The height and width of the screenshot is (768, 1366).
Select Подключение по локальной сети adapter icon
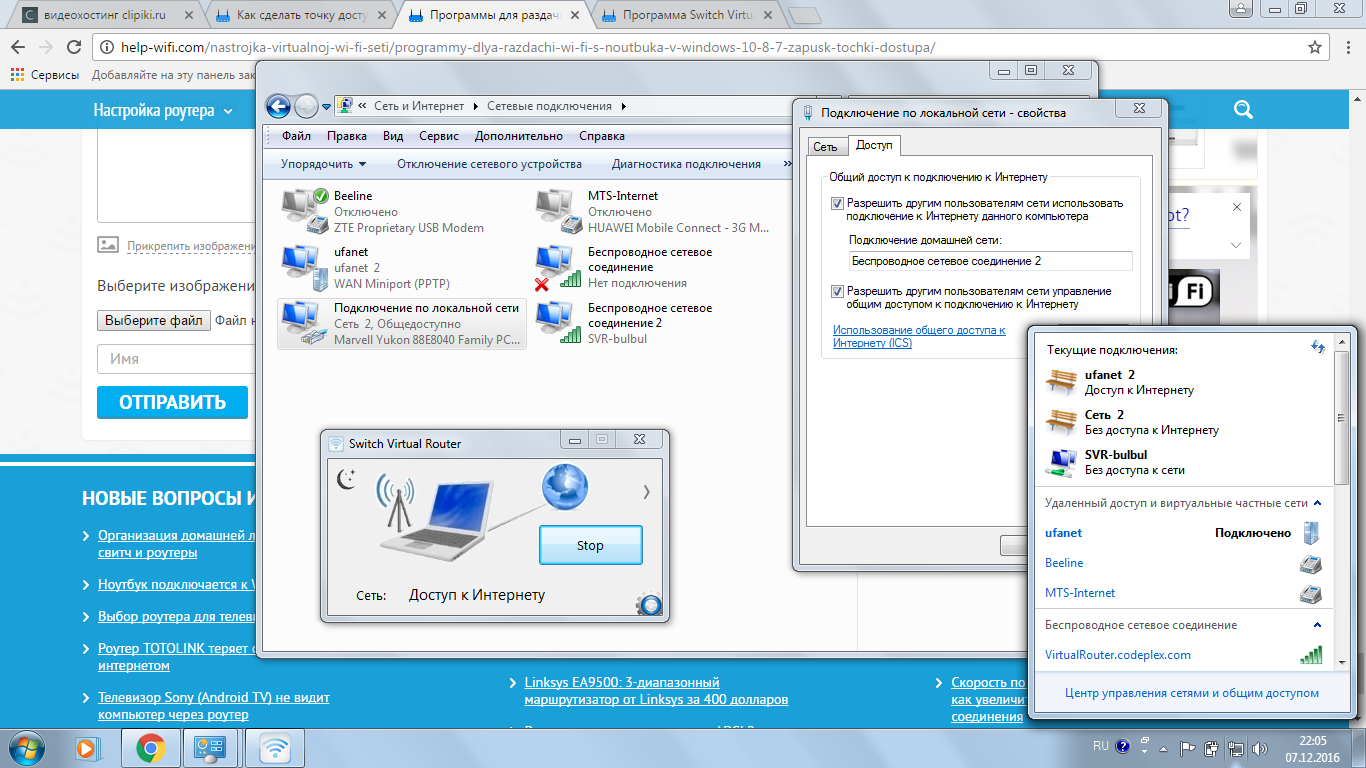pos(305,323)
